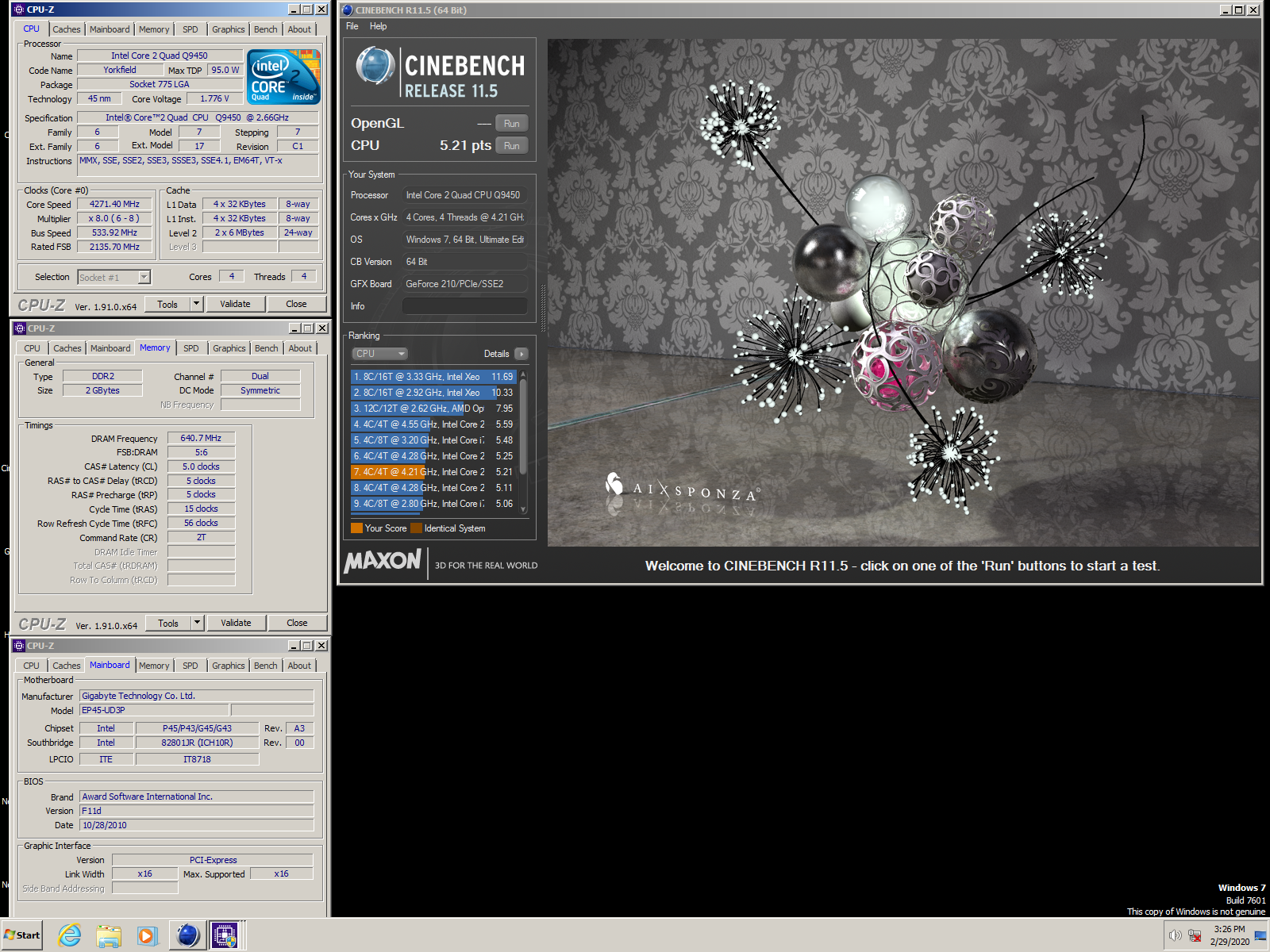The width and height of the screenshot is (1270, 952).
Task: Select Mainboard tab in top CPU-Z window
Action: click(110, 29)
